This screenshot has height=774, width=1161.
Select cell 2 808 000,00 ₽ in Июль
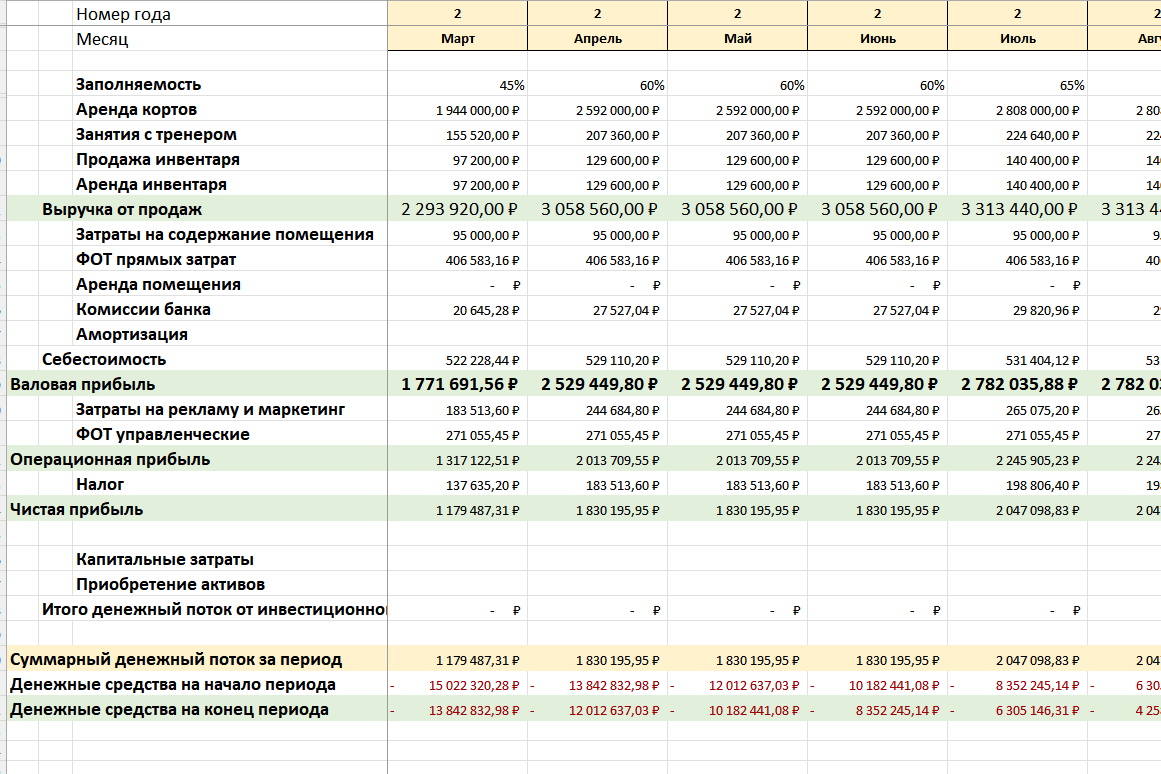[1017, 110]
